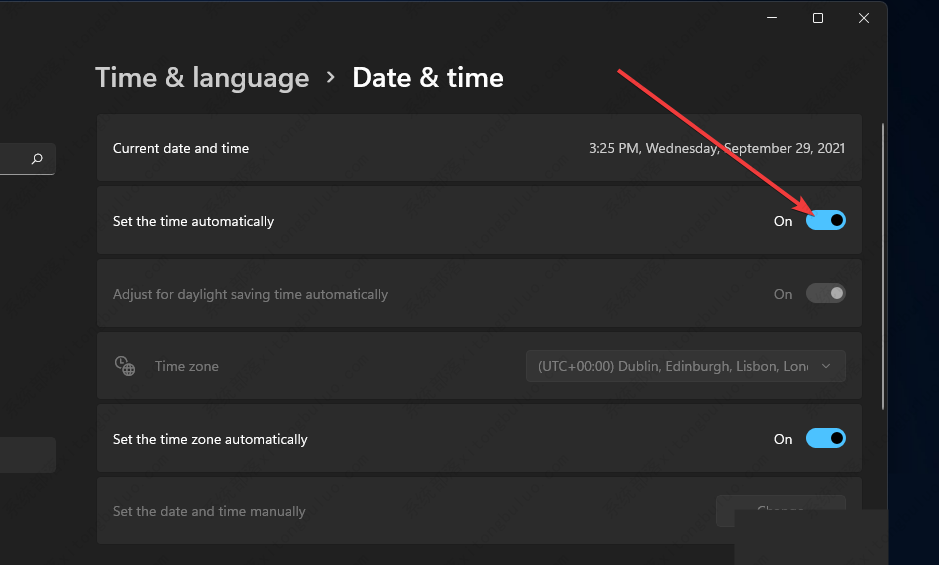Viewport: 939px width, 565px height.
Task: Click the search magnifier icon
Action: 37,159
